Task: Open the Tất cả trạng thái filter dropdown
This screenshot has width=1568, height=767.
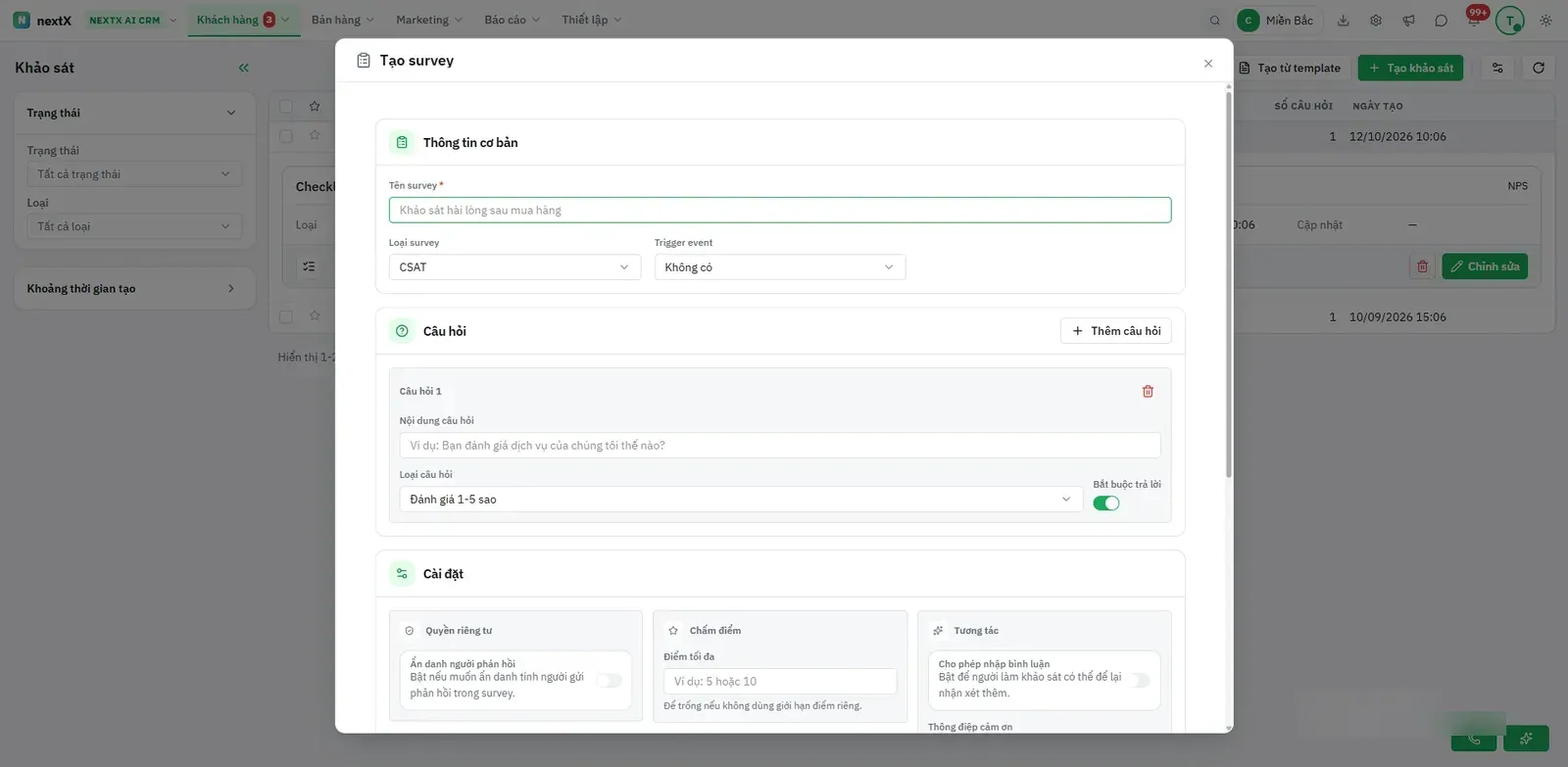Action: pos(134,174)
